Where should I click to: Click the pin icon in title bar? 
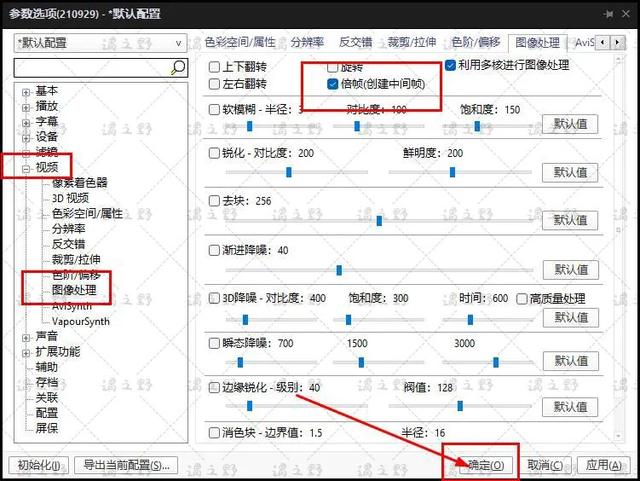point(609,14)
